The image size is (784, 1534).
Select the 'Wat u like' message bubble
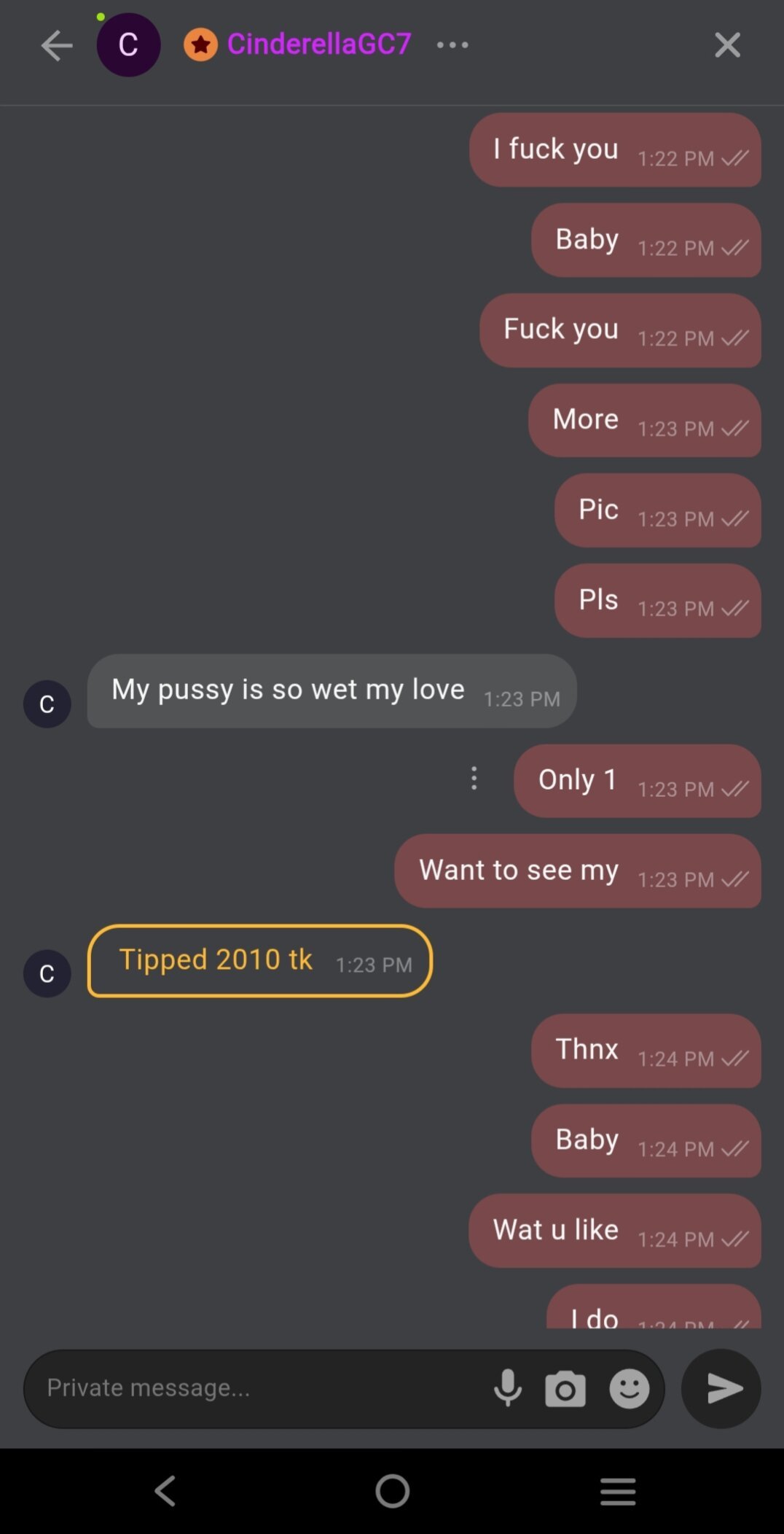coord(614,1231)
